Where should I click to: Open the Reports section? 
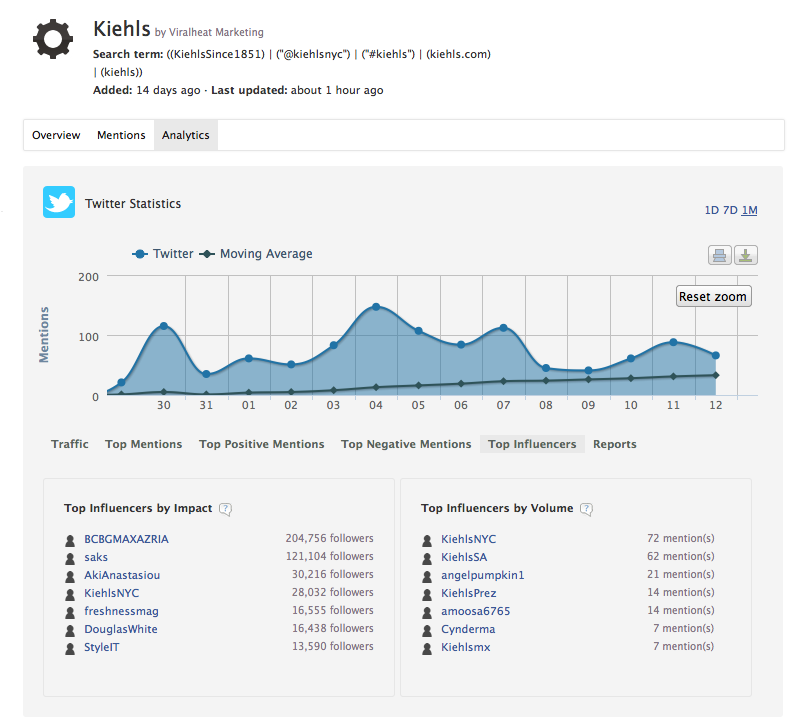coord(614,444)
